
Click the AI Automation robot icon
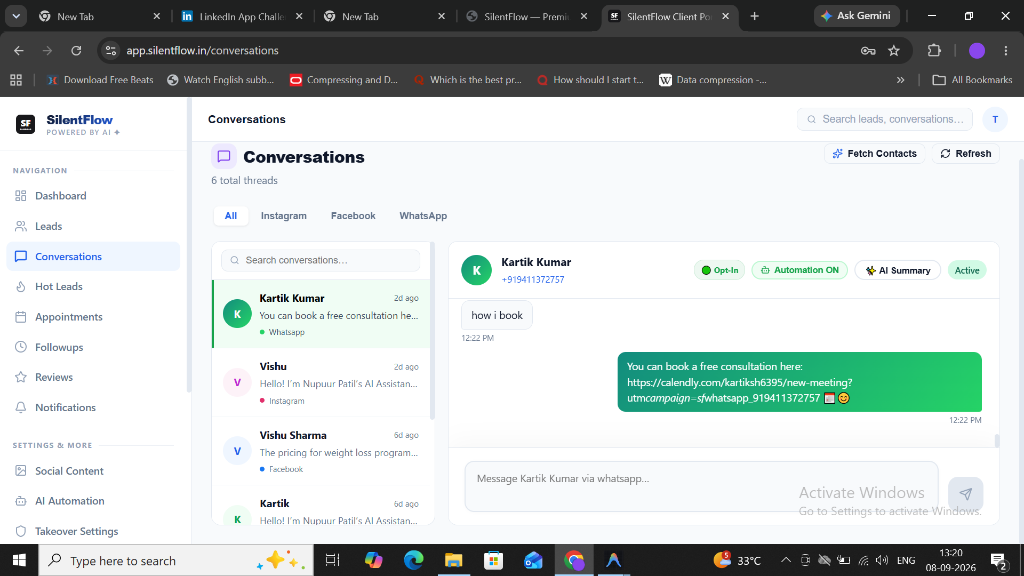(21, 501)
